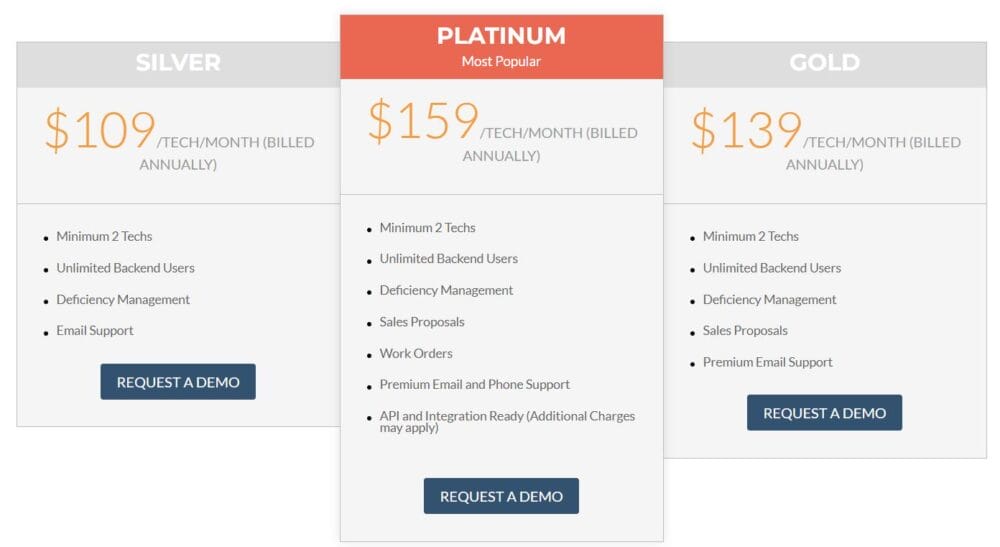
Task: Click Deficiency Management under Silver plan
Action: coord(123,300)
